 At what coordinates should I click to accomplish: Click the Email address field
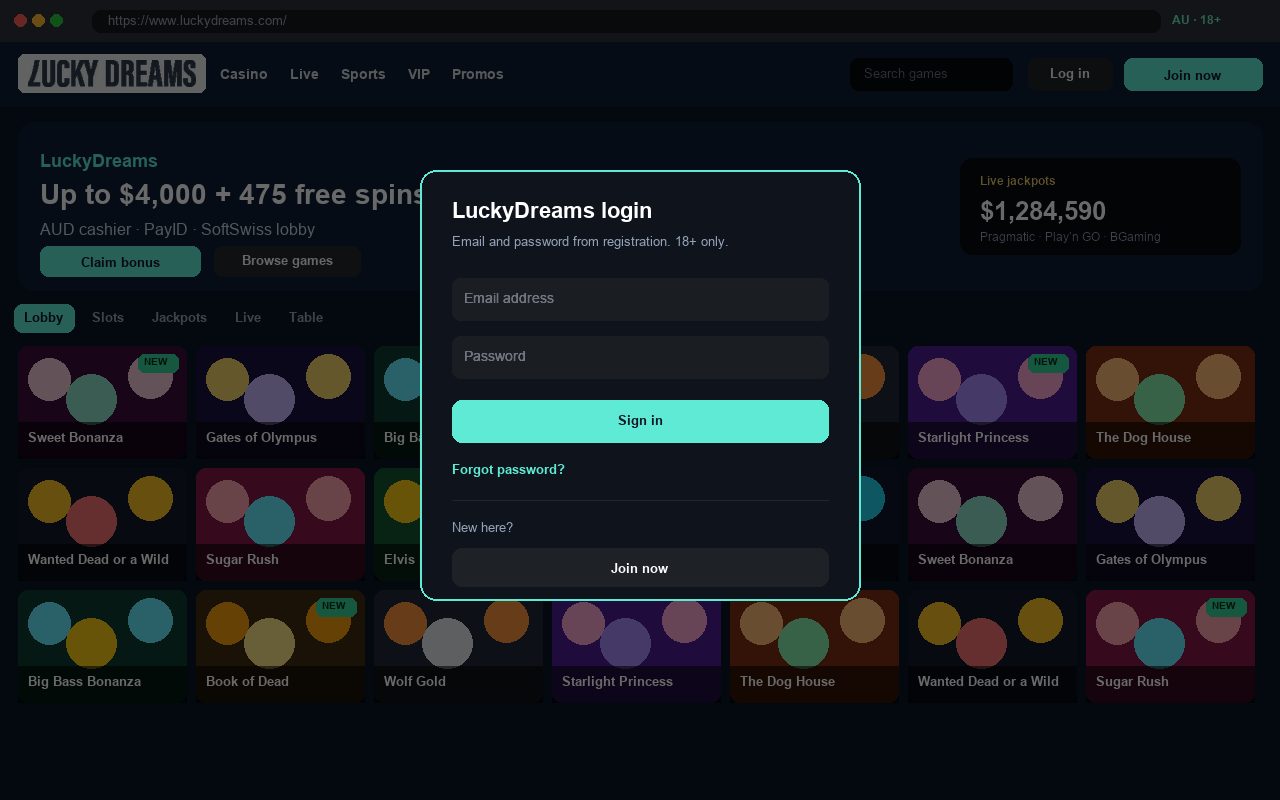point(640,299)
